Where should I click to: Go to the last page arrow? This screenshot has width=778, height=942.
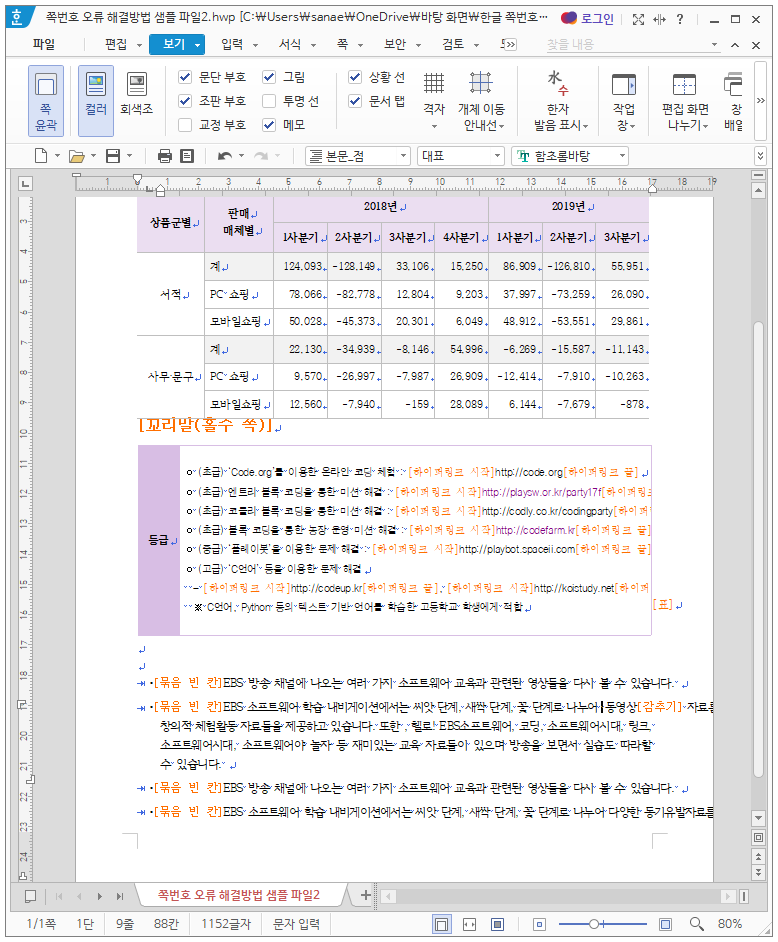click(120, 896)
